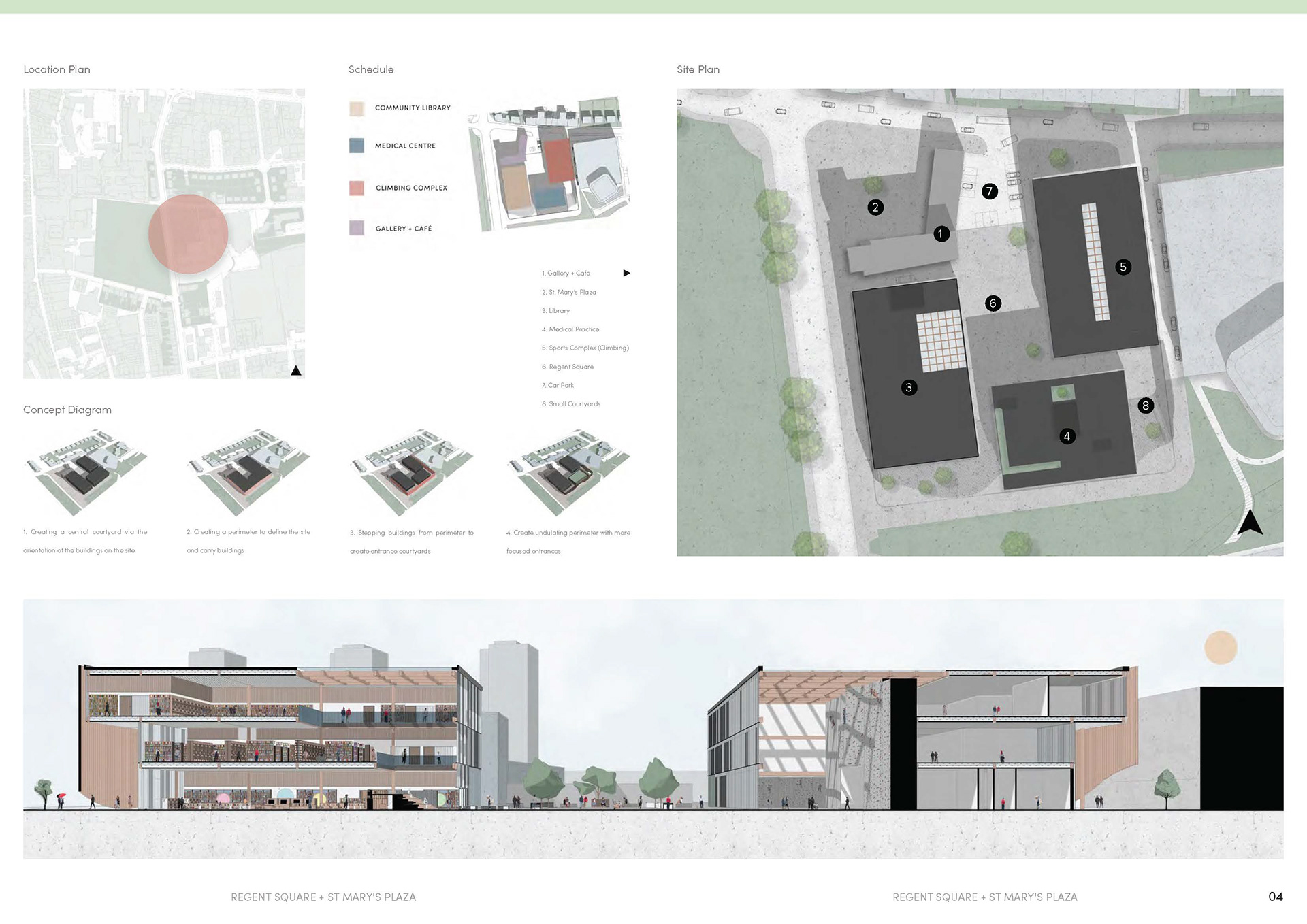Click small courtyards marker 8

click(1146, 406)
